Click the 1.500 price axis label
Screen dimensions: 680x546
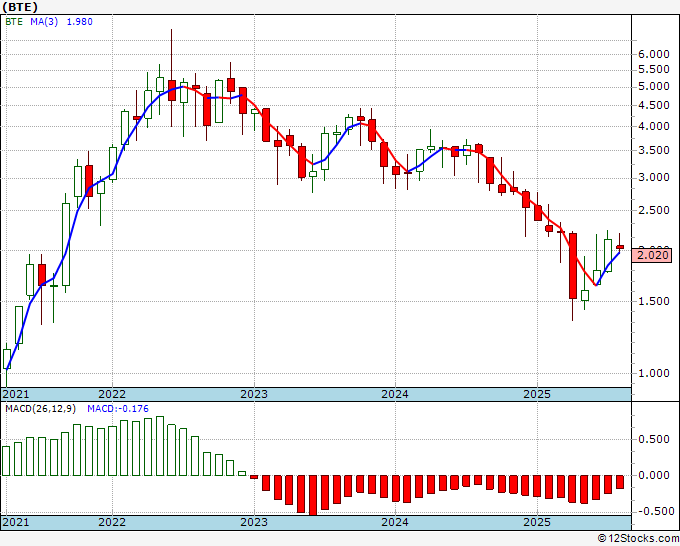pyautogui.click(x=654, y=301)
